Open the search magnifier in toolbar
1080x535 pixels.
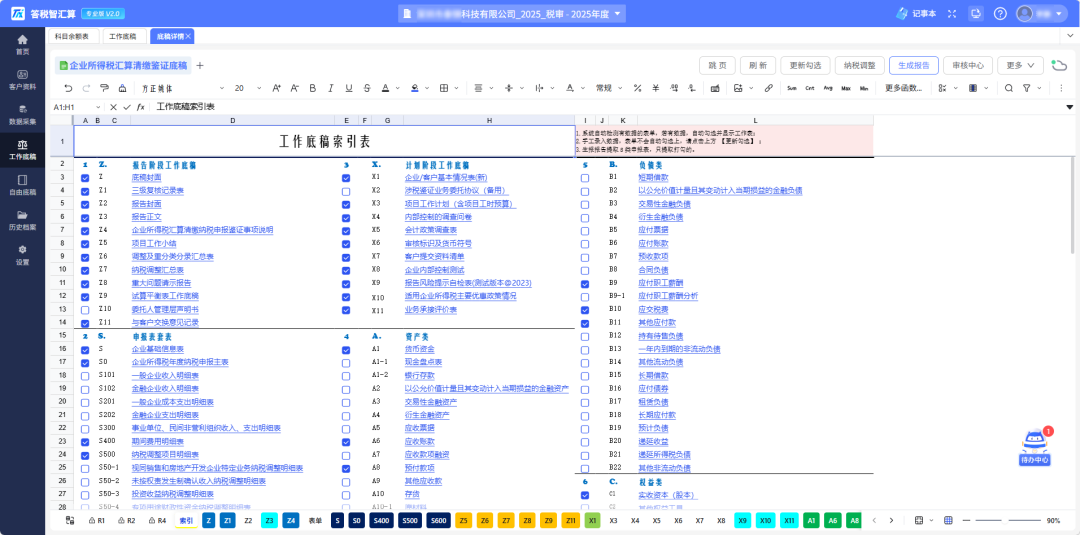tap(1009, 88)
